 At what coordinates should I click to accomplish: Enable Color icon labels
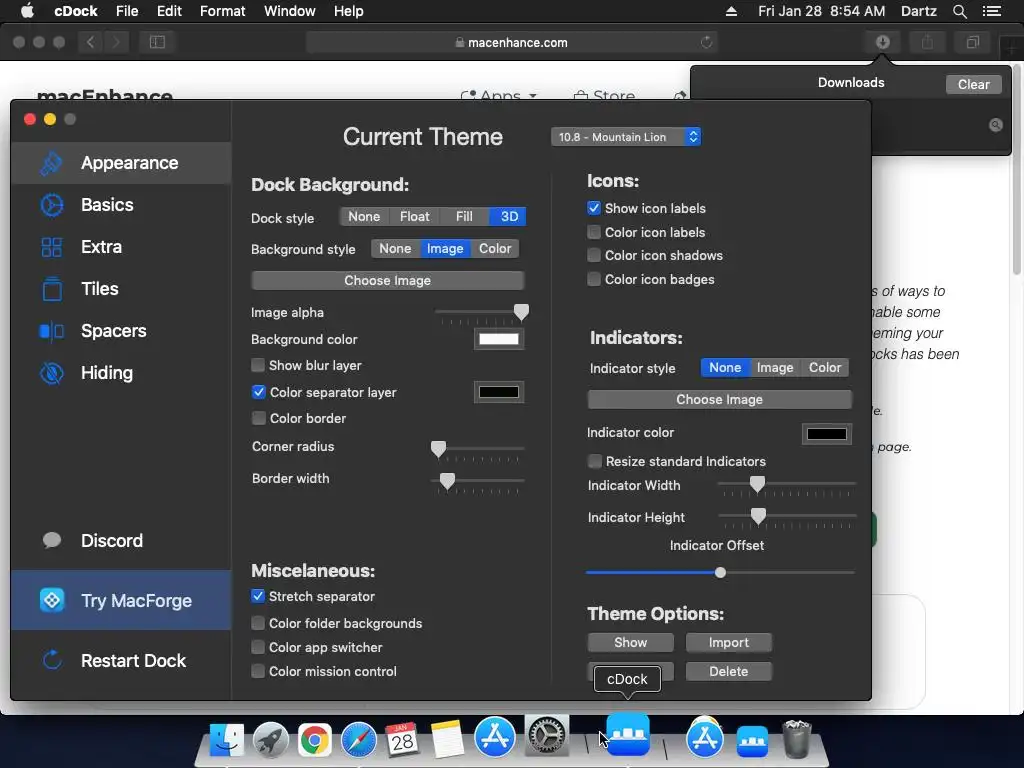point(594,232)
